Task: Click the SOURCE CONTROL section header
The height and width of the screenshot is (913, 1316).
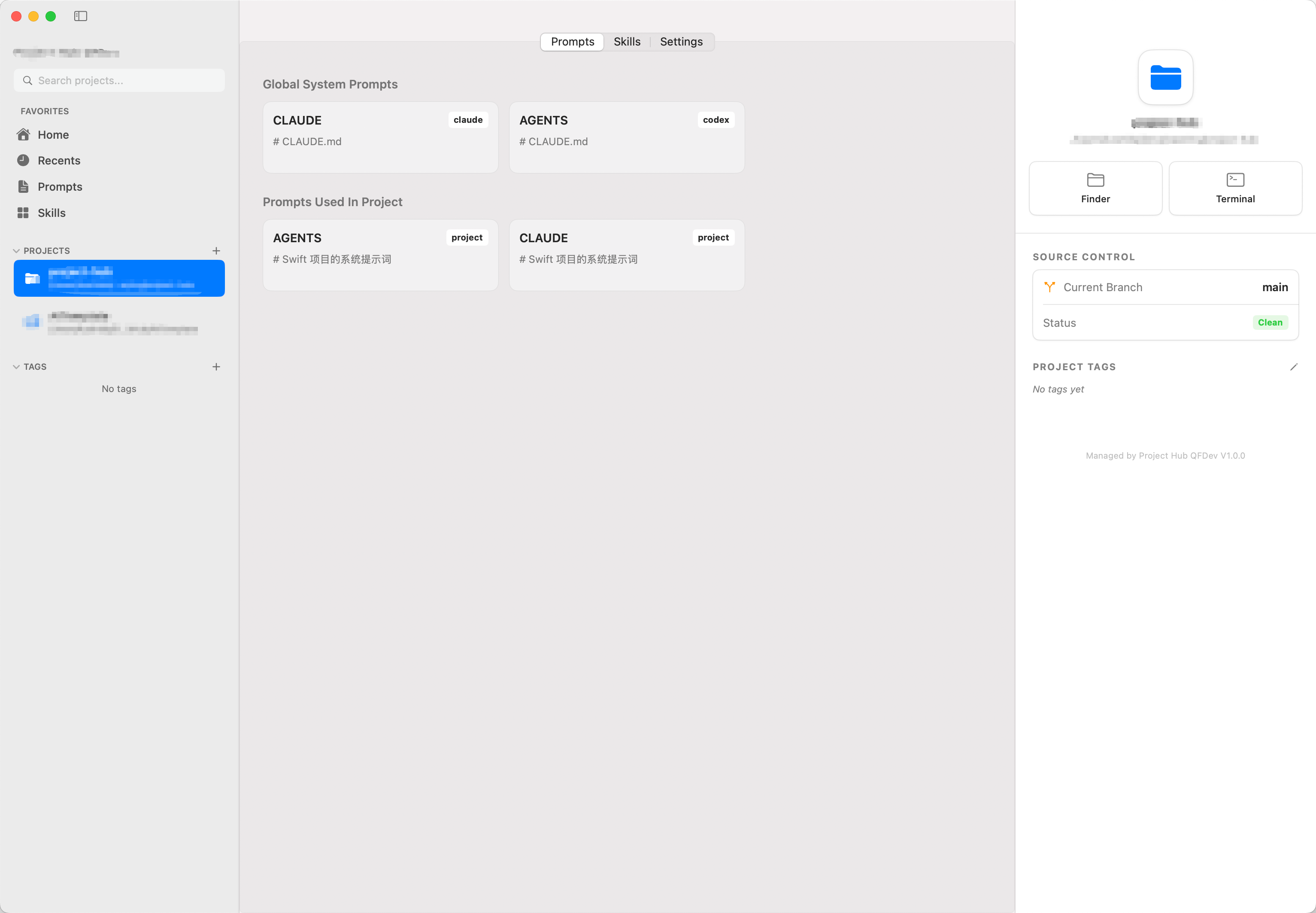Action: (1083, 257)
